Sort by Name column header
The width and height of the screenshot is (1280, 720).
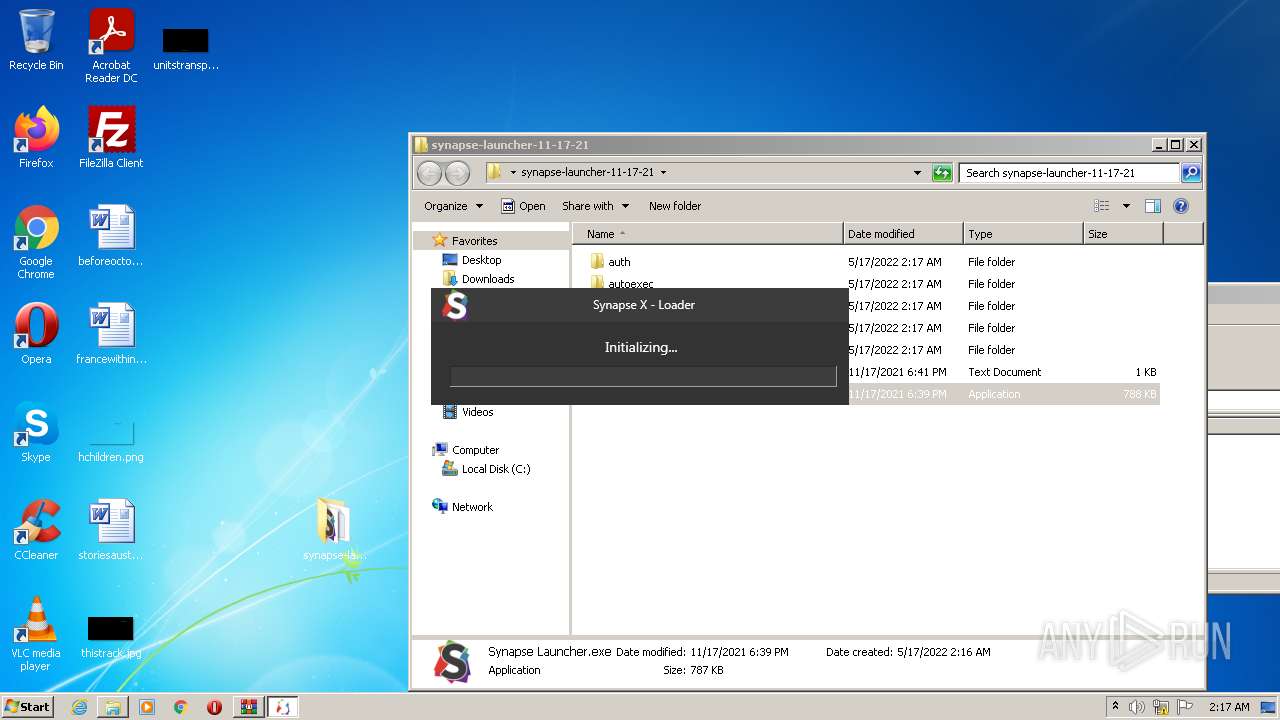(x=708, y=234)
